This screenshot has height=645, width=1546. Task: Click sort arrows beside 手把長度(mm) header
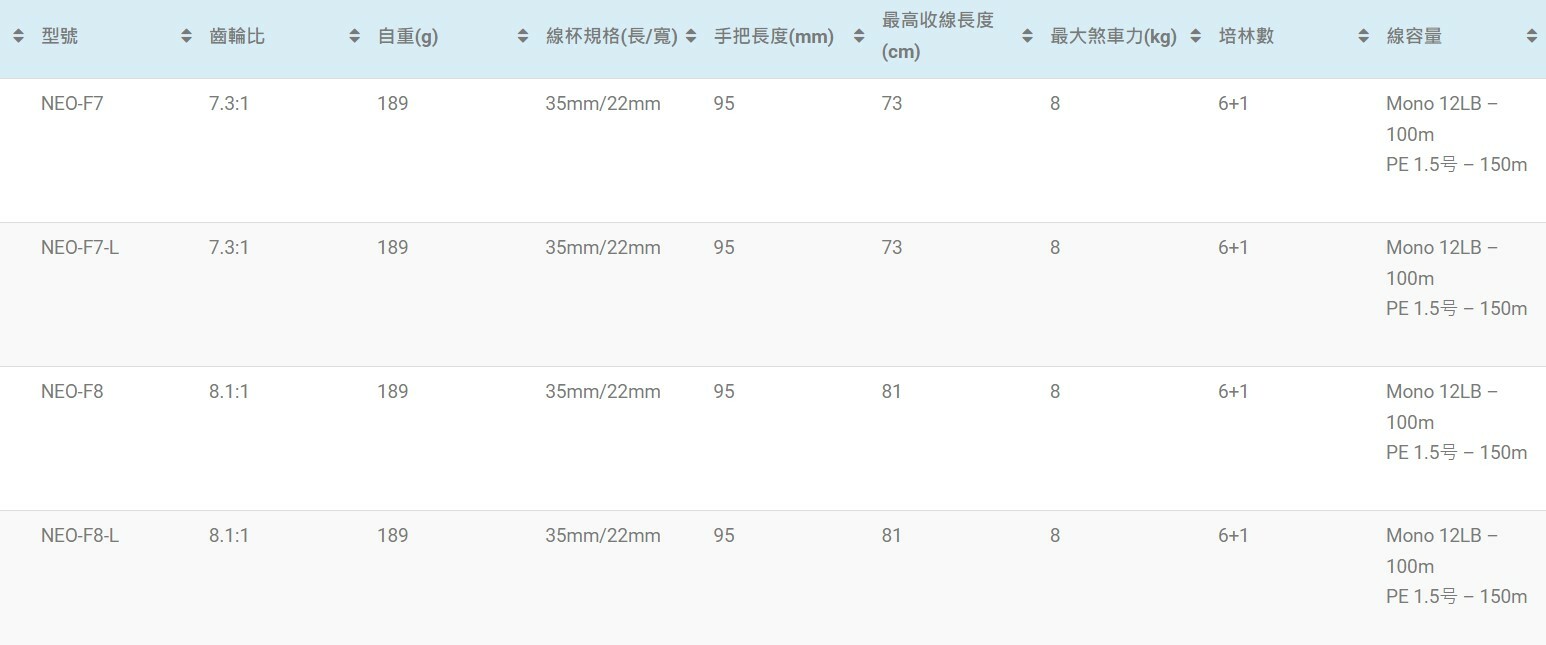858,37
